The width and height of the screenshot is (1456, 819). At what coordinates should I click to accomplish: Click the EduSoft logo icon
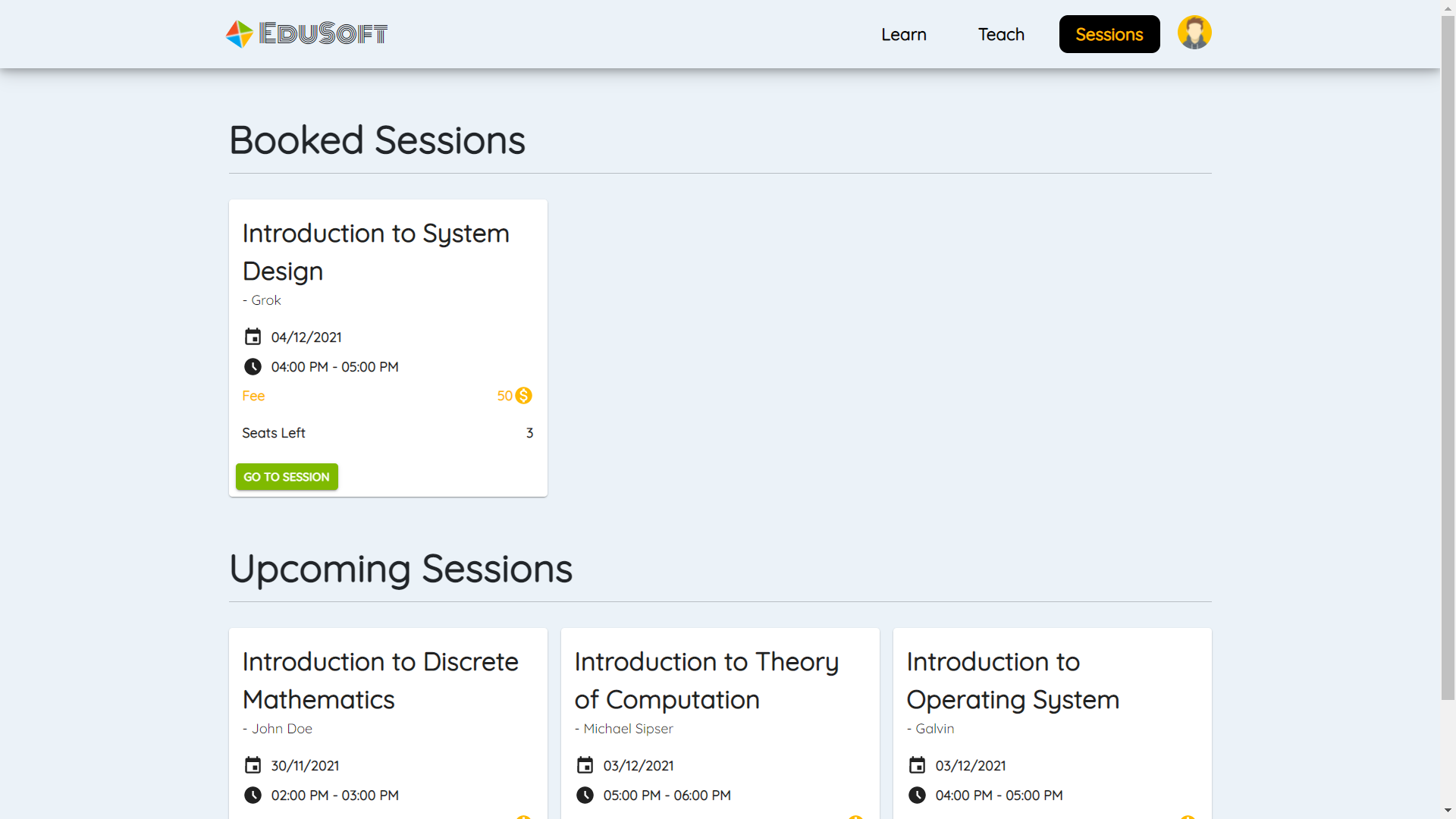(238, 33)
